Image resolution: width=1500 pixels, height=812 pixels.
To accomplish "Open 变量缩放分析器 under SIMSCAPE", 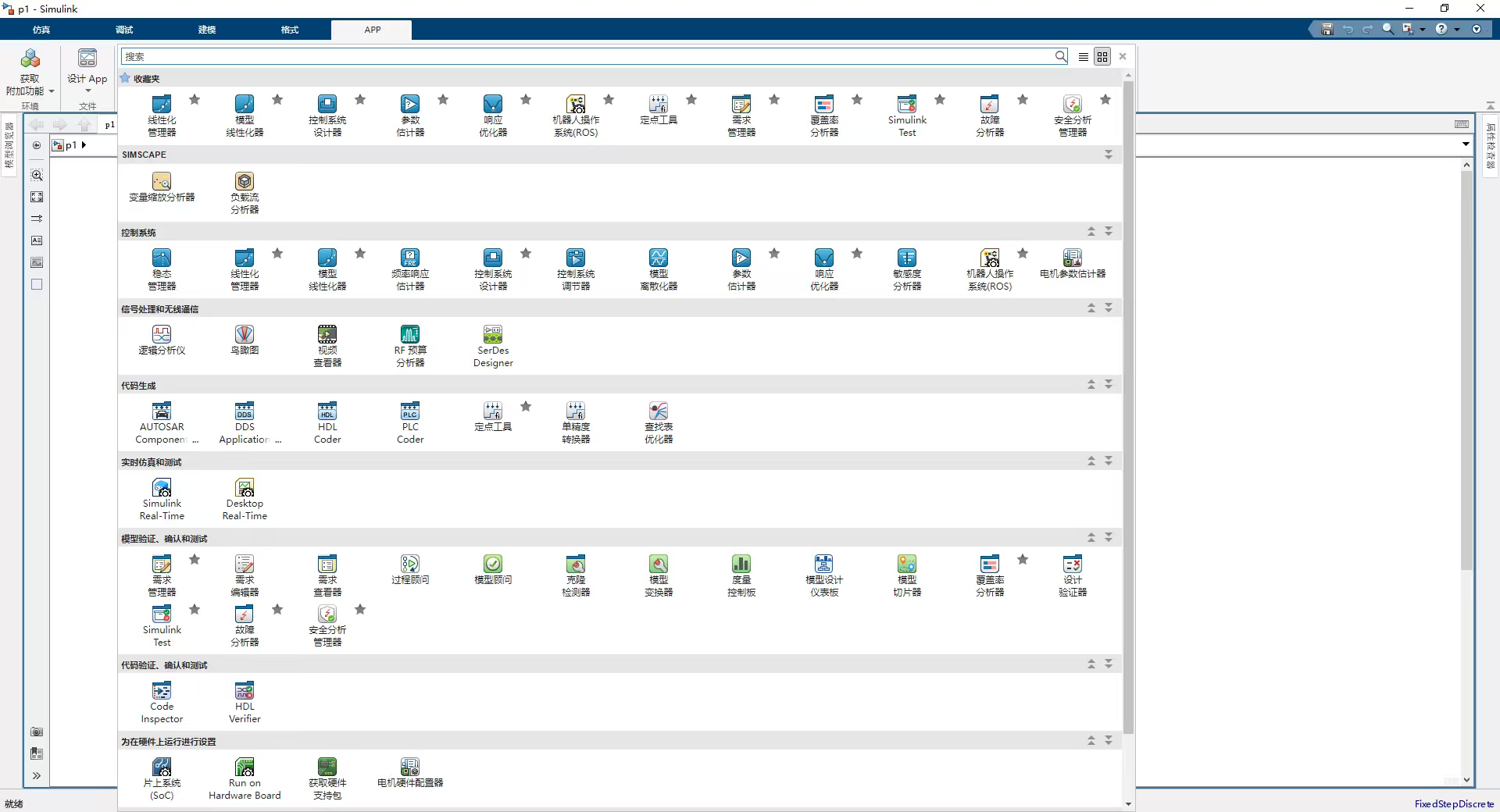I will (x=162, y=187).
